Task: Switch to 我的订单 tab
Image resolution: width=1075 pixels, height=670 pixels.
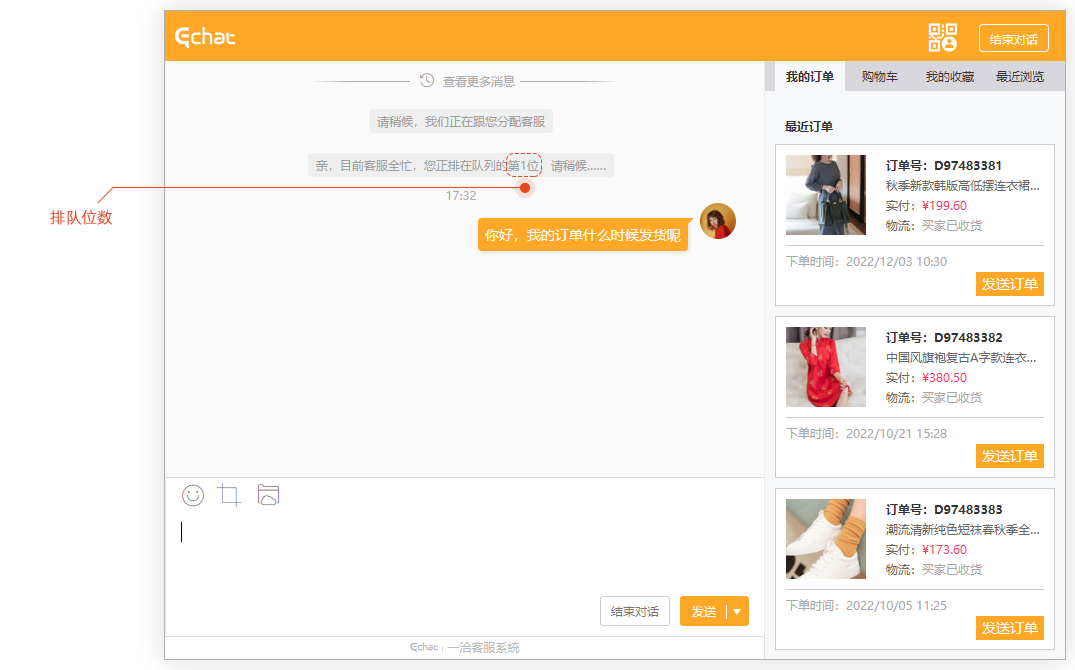Action: point(809,77)
